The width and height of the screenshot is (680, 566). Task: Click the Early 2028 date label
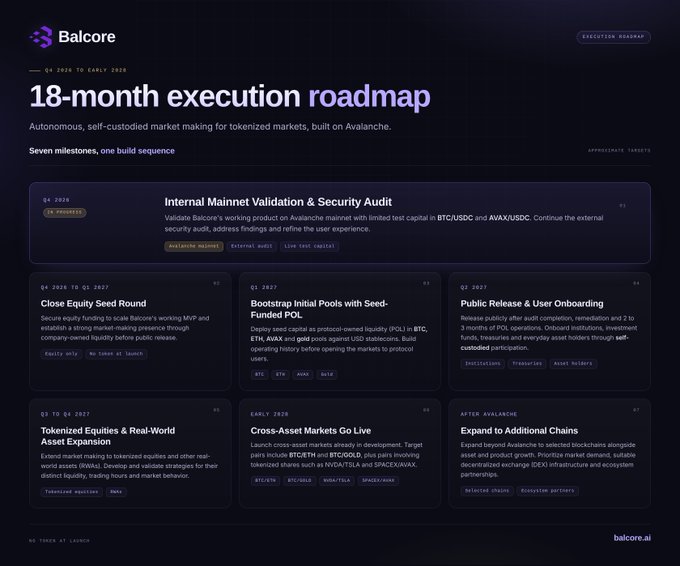pos(269,414)
